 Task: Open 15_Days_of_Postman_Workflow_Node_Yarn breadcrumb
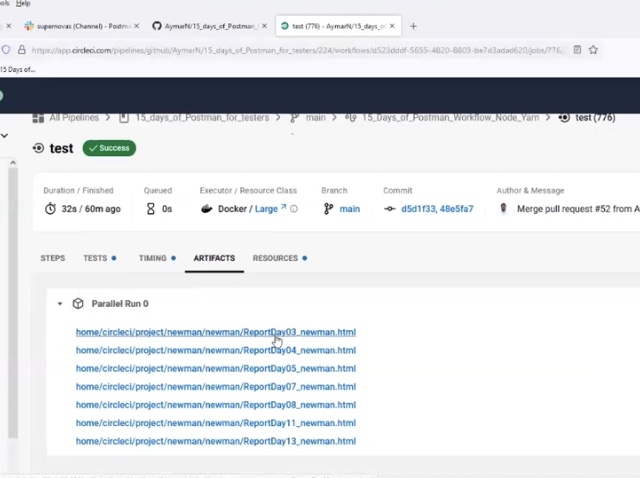(x=451, y=118)
